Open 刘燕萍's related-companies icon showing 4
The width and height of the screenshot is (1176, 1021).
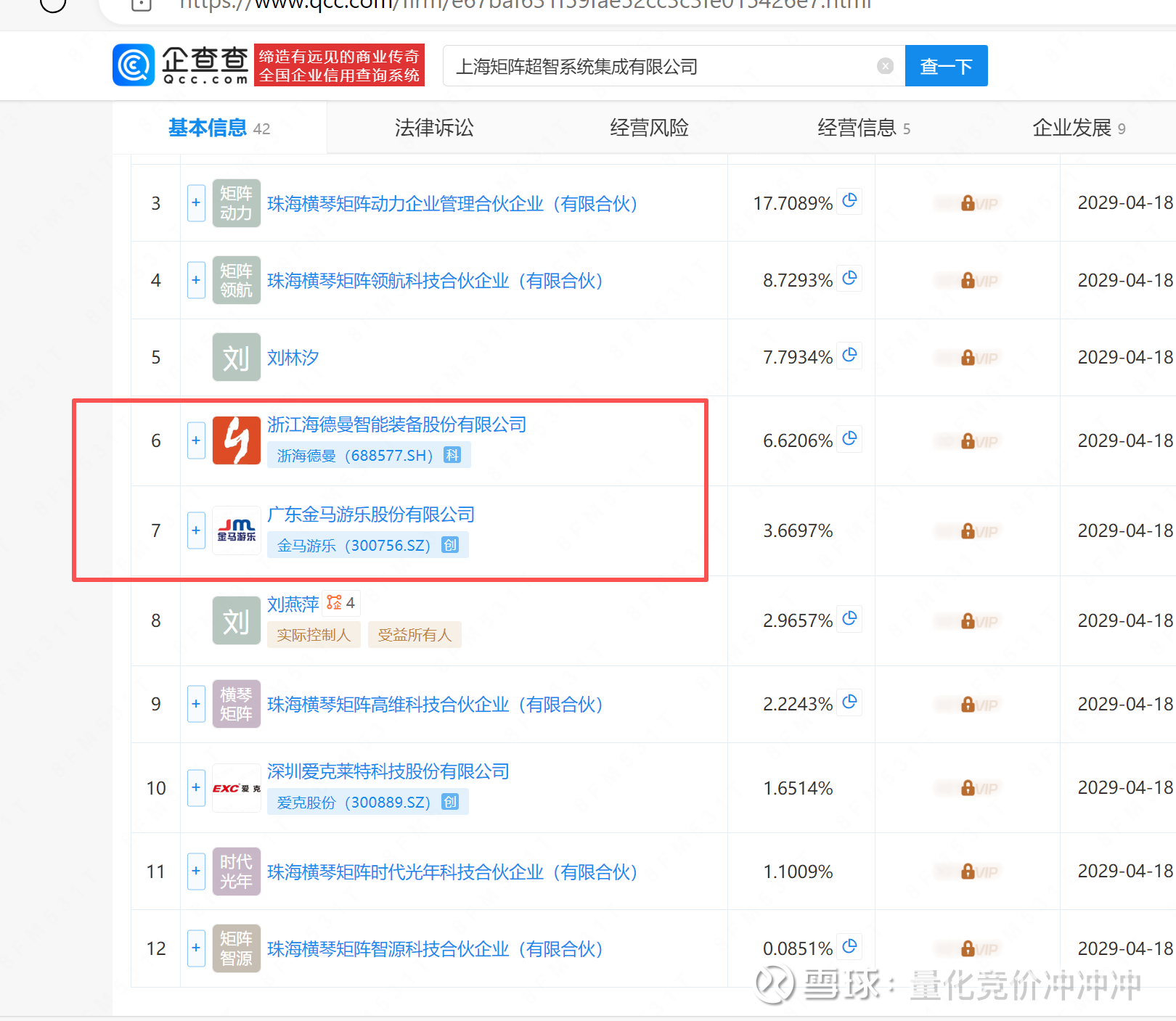coord(340,603)
